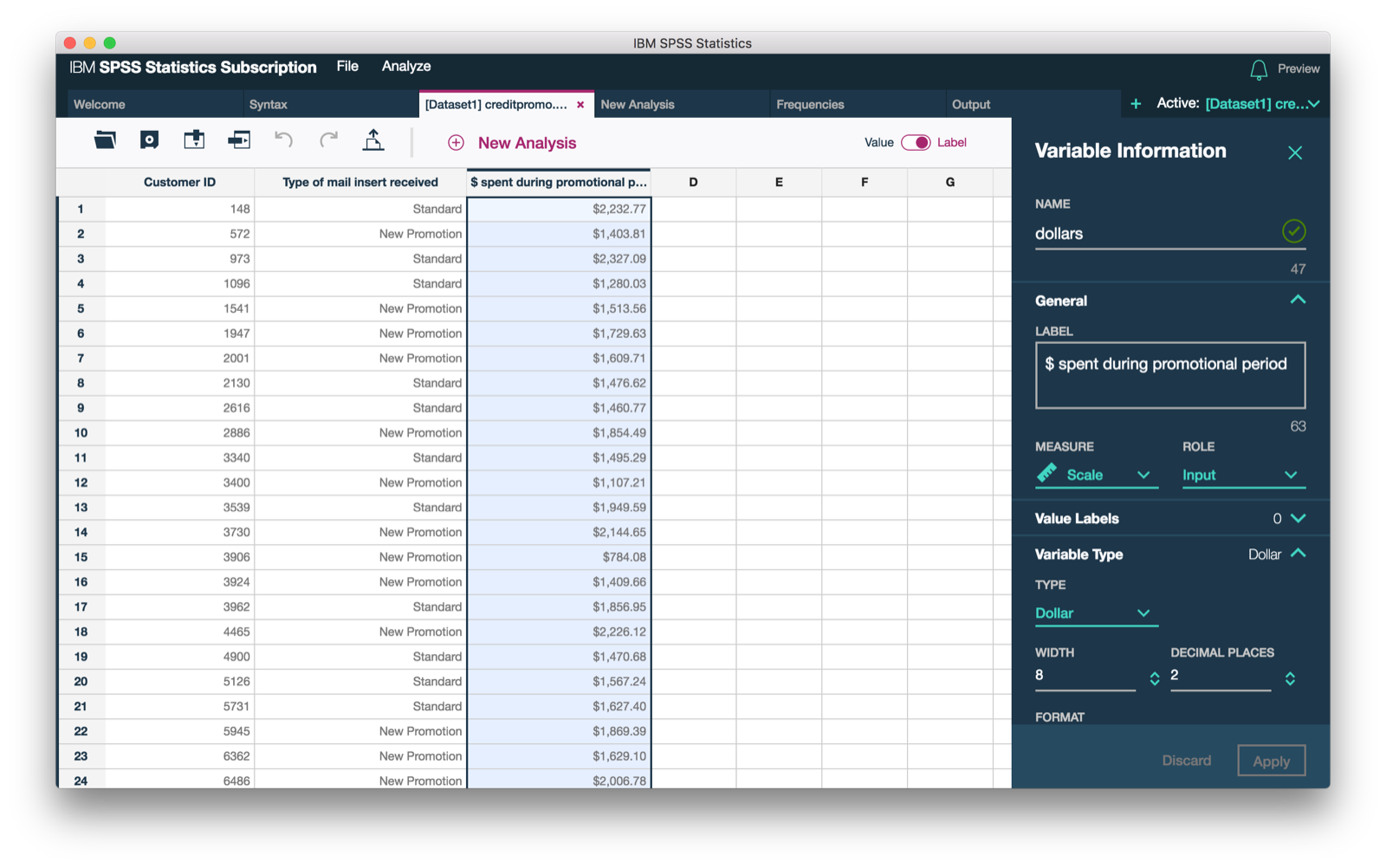1386x868 pixels.
Task: Click the Preview link
Action: pos(1299,69)
